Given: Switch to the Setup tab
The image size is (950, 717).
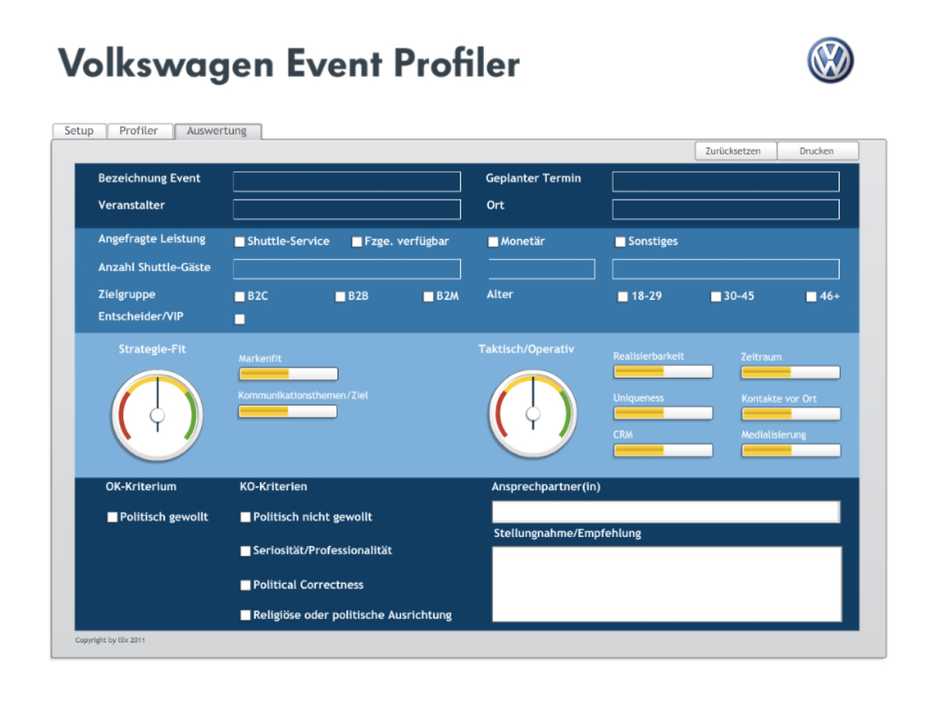Looking at the screenshot, I should click(x=79, y=131).
